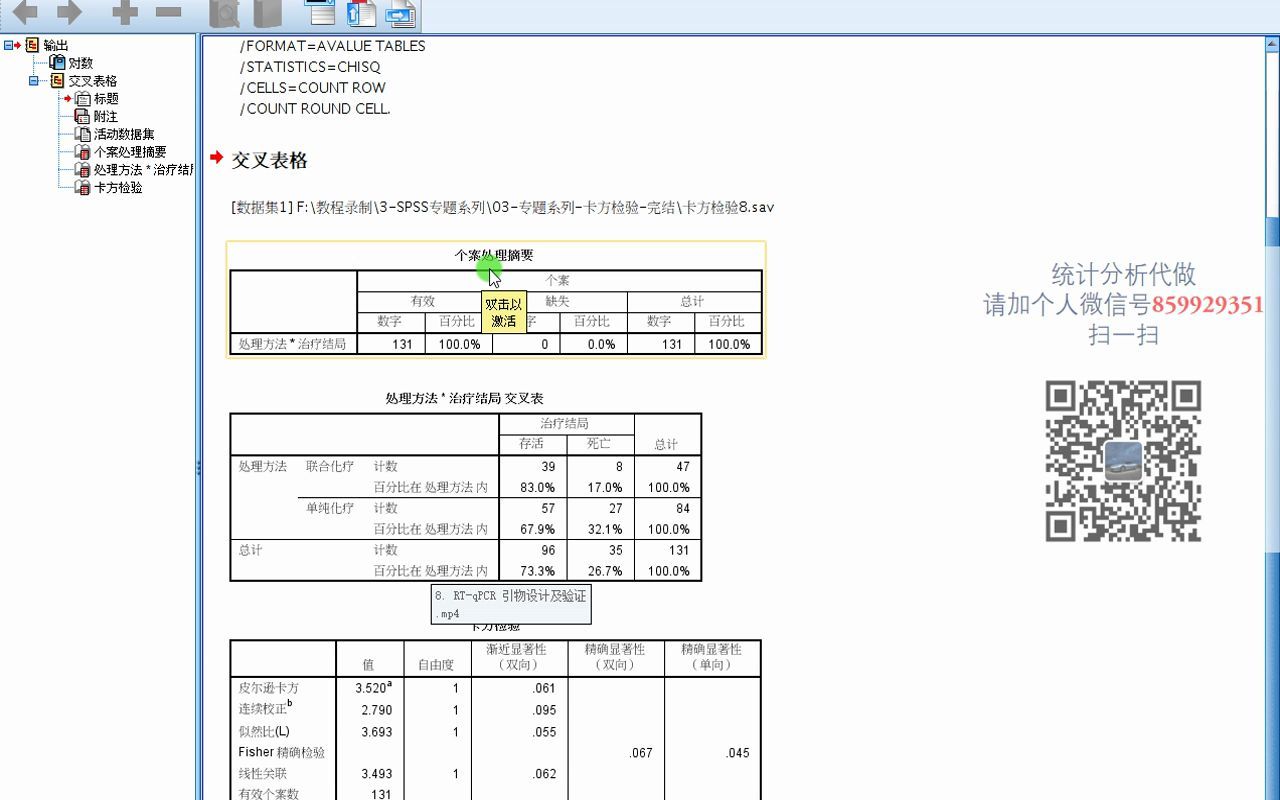Viewport: 1280px width, 800px height.
Task: Click the 似然比(L) row label
Action: point(264,731)
